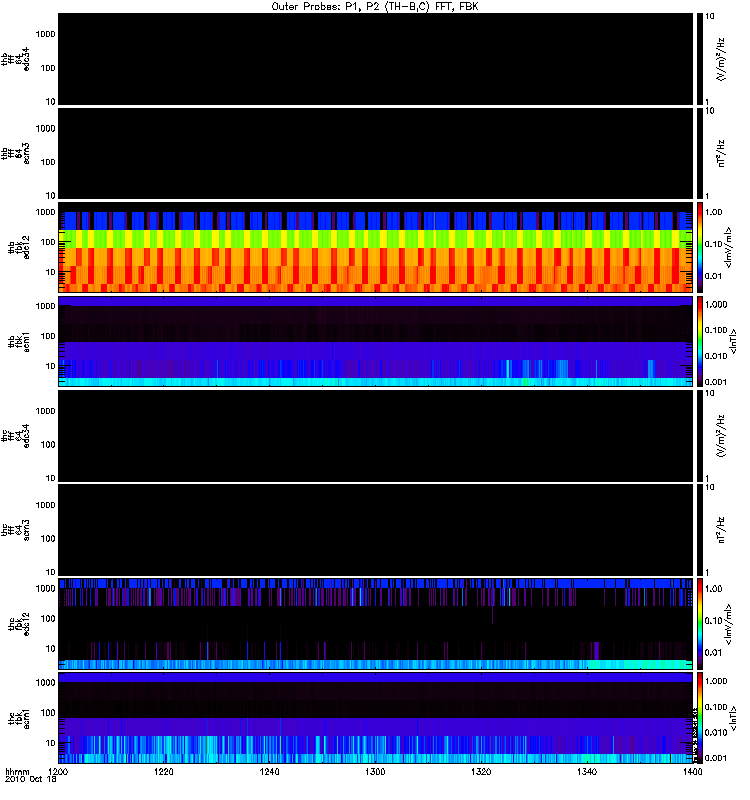Click the "1400" time axis label
This screenshot has height=800, width=750.
pos(692,771)
